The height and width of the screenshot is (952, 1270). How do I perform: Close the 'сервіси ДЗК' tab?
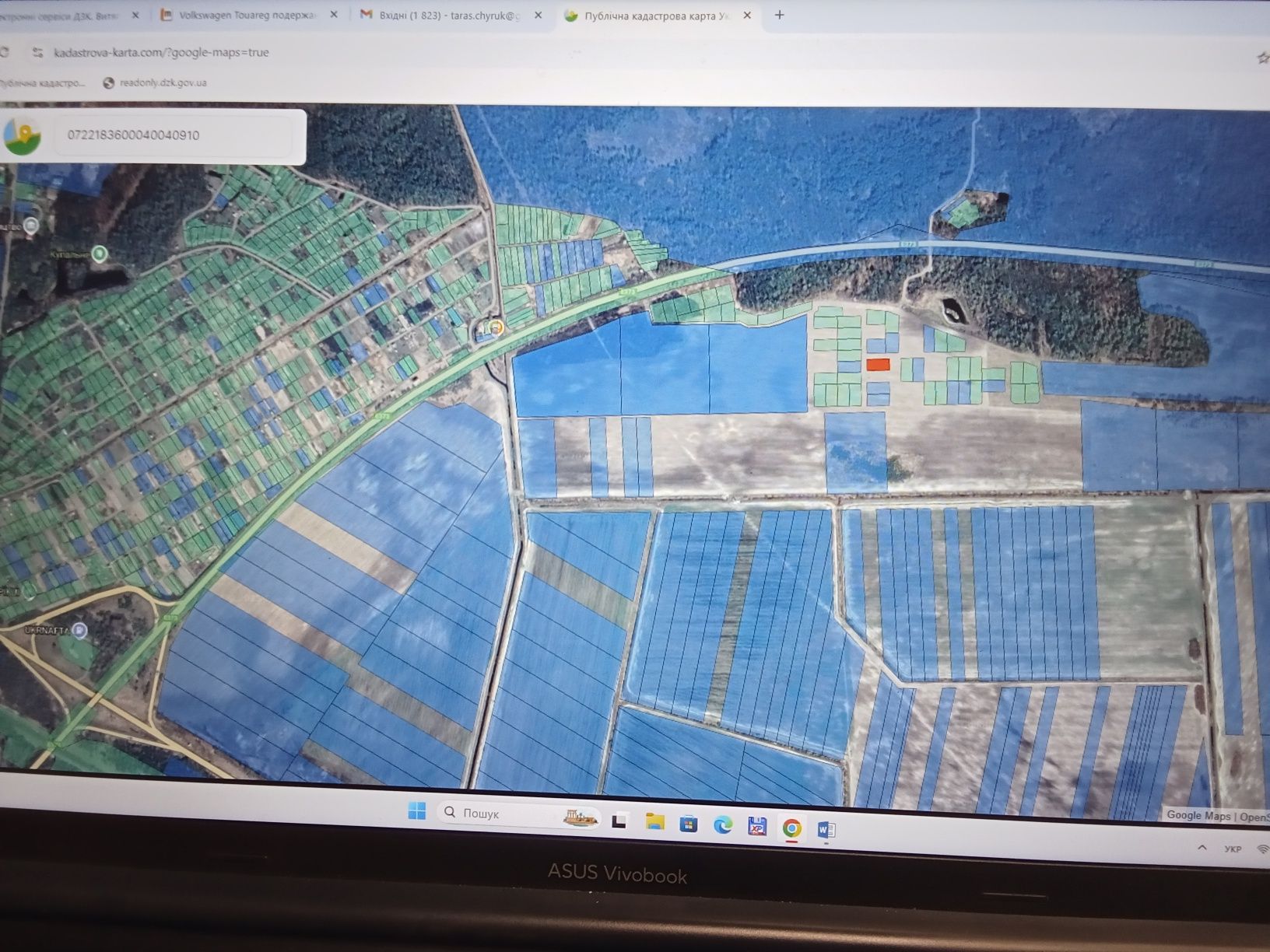click(135, 15)
